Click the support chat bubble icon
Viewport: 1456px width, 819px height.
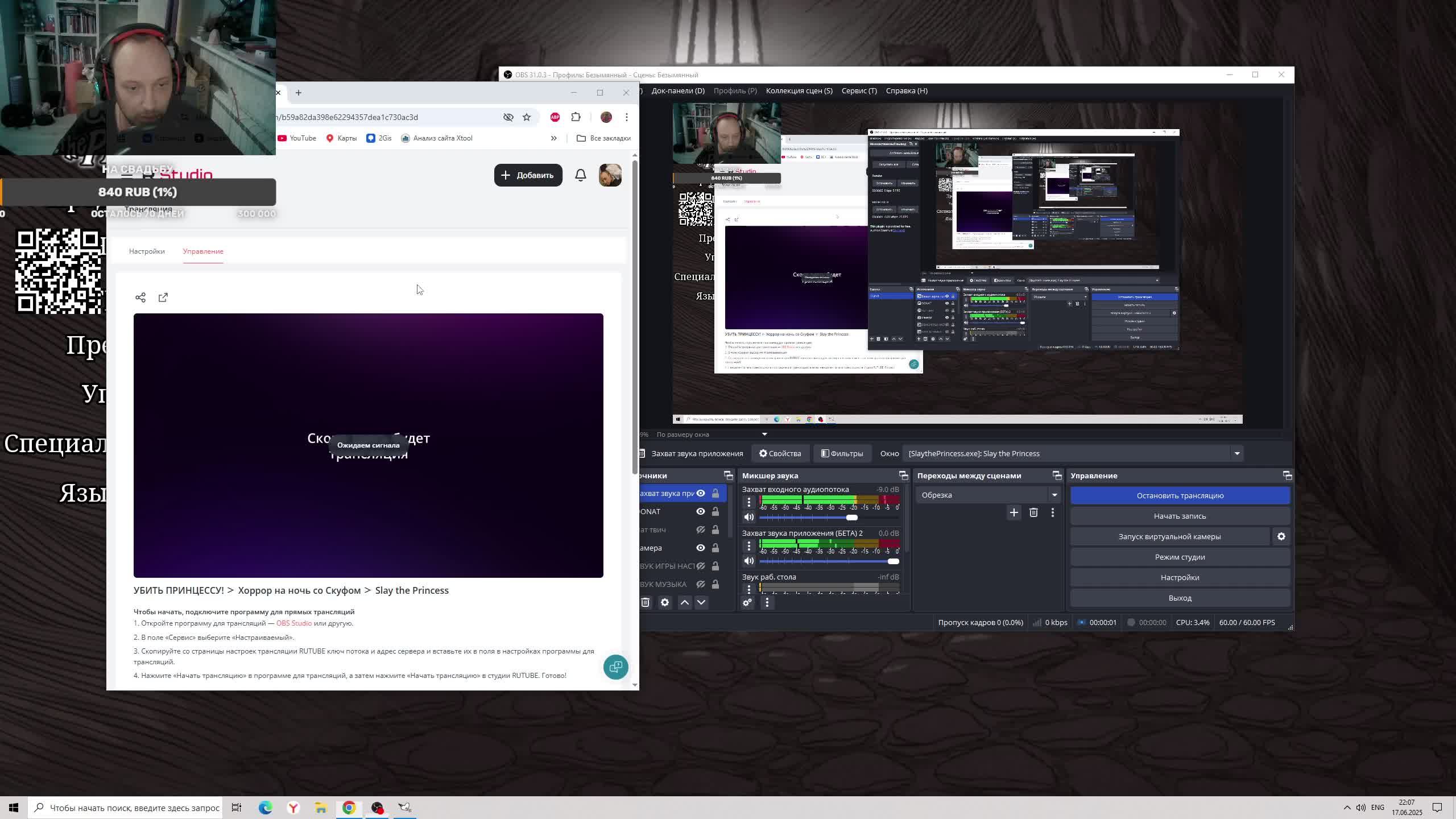tap(615, 667)
